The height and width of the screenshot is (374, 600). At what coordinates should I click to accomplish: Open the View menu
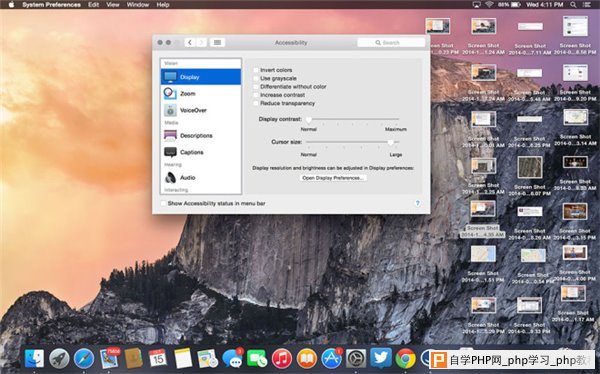pyautogui.click(x=112, y=5)
